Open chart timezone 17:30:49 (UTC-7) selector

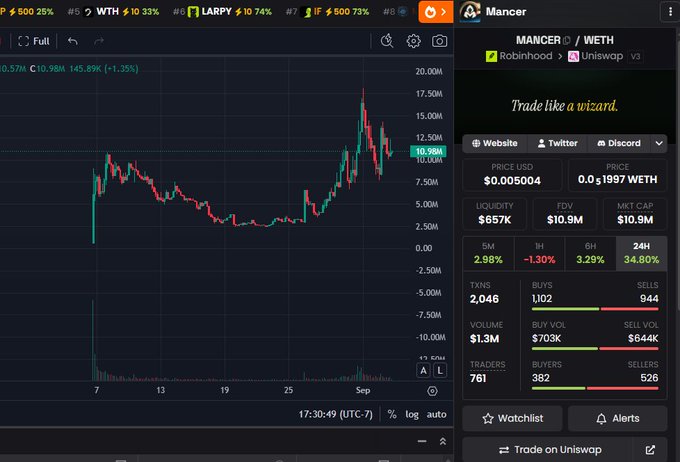click(x=335, y=414)
